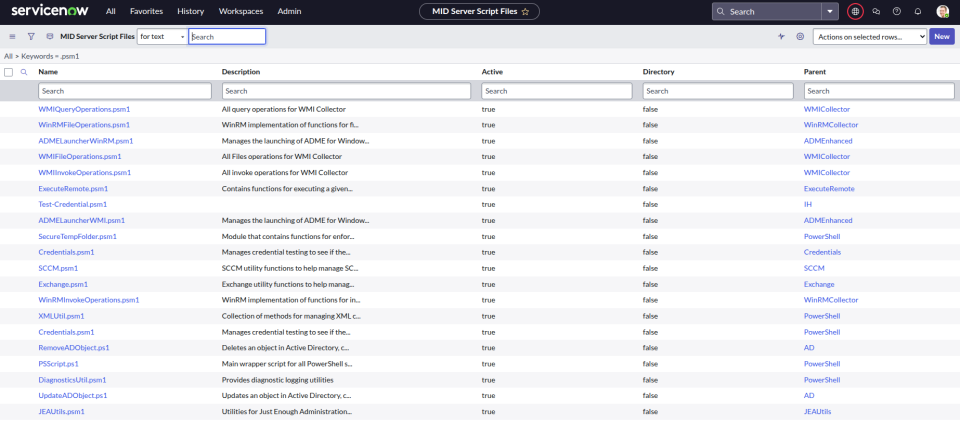This screenshot has width=960, height=437.
Task: Open JEAUtils.psm1 record
Action: pyautogui.click(x=61, y=411)
